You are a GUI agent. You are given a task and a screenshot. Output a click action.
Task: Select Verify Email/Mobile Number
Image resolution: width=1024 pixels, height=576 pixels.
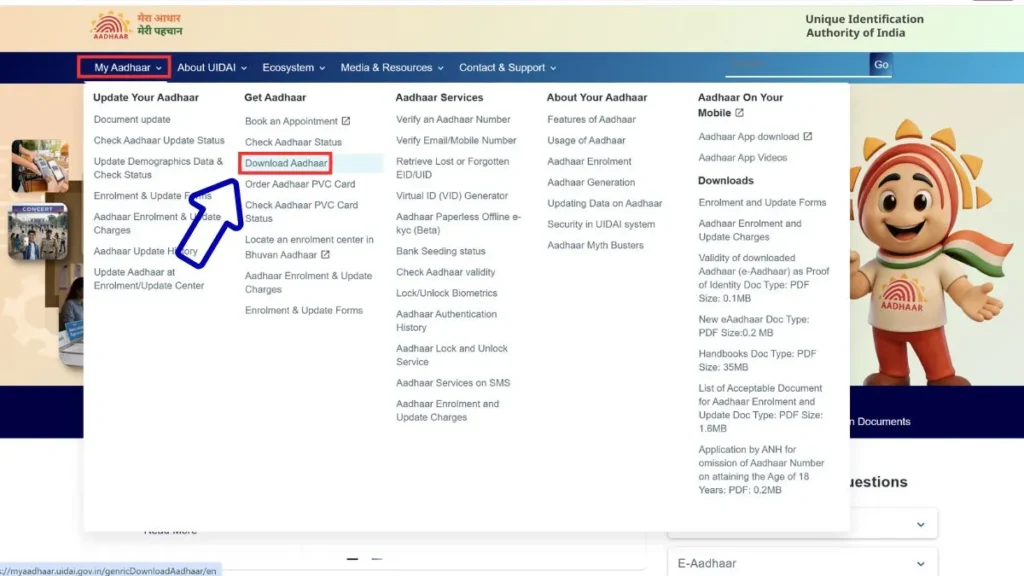tap(456, 140)
